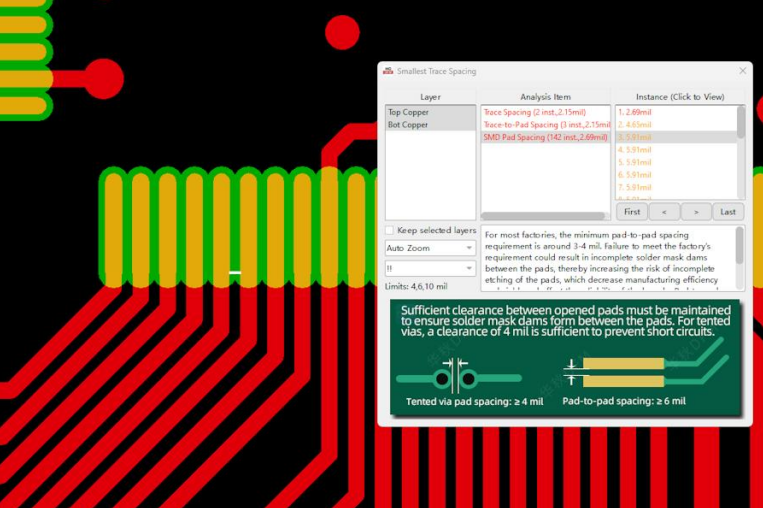763x508 pixels.
Task: Click the pad-to-pad spacing diagram
Action: 622,373
